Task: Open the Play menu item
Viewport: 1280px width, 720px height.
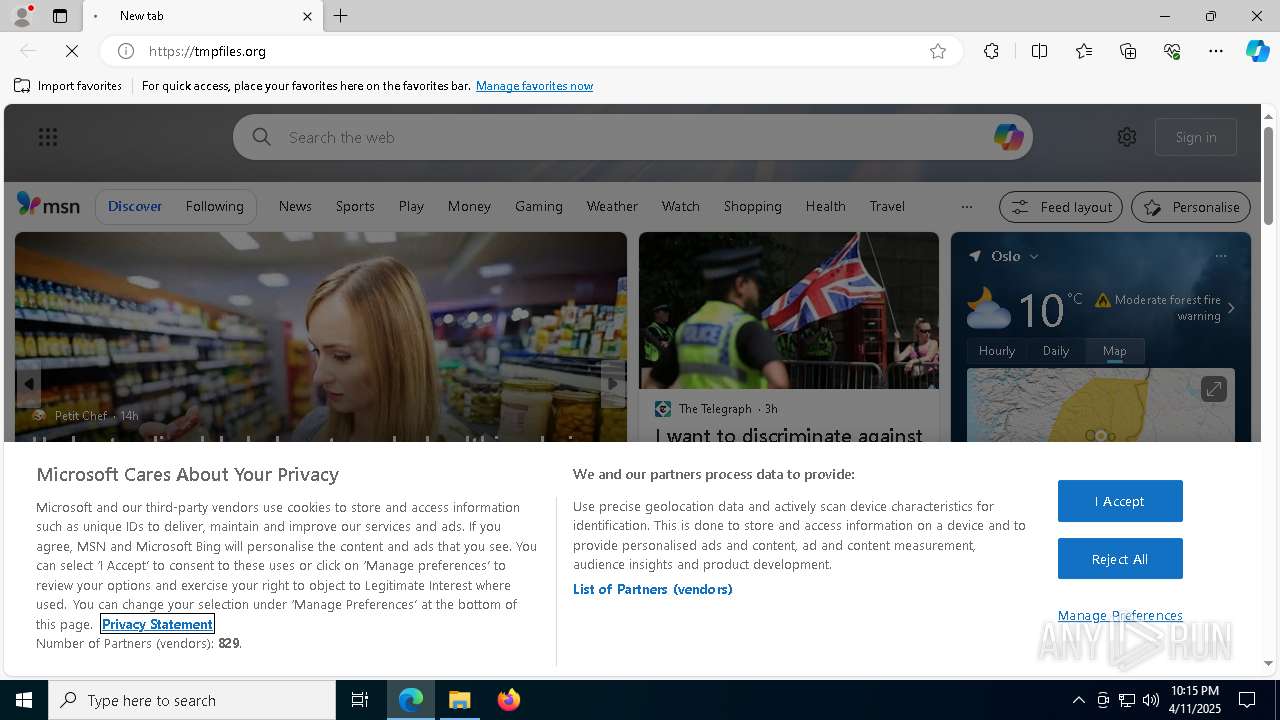Action: (x=411, y=206)
